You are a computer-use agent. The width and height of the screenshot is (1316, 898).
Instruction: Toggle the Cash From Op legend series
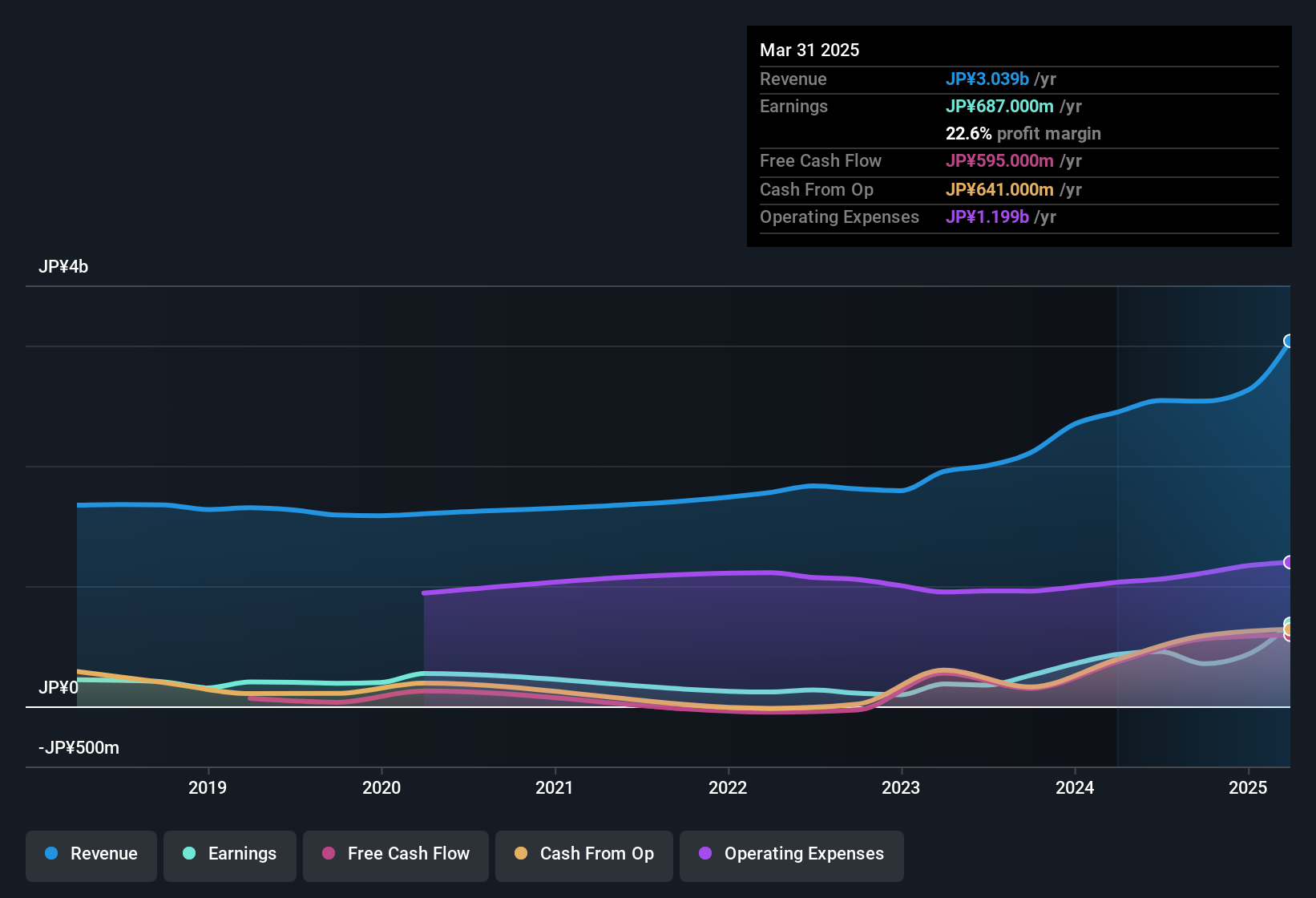[x=584, y=854]
